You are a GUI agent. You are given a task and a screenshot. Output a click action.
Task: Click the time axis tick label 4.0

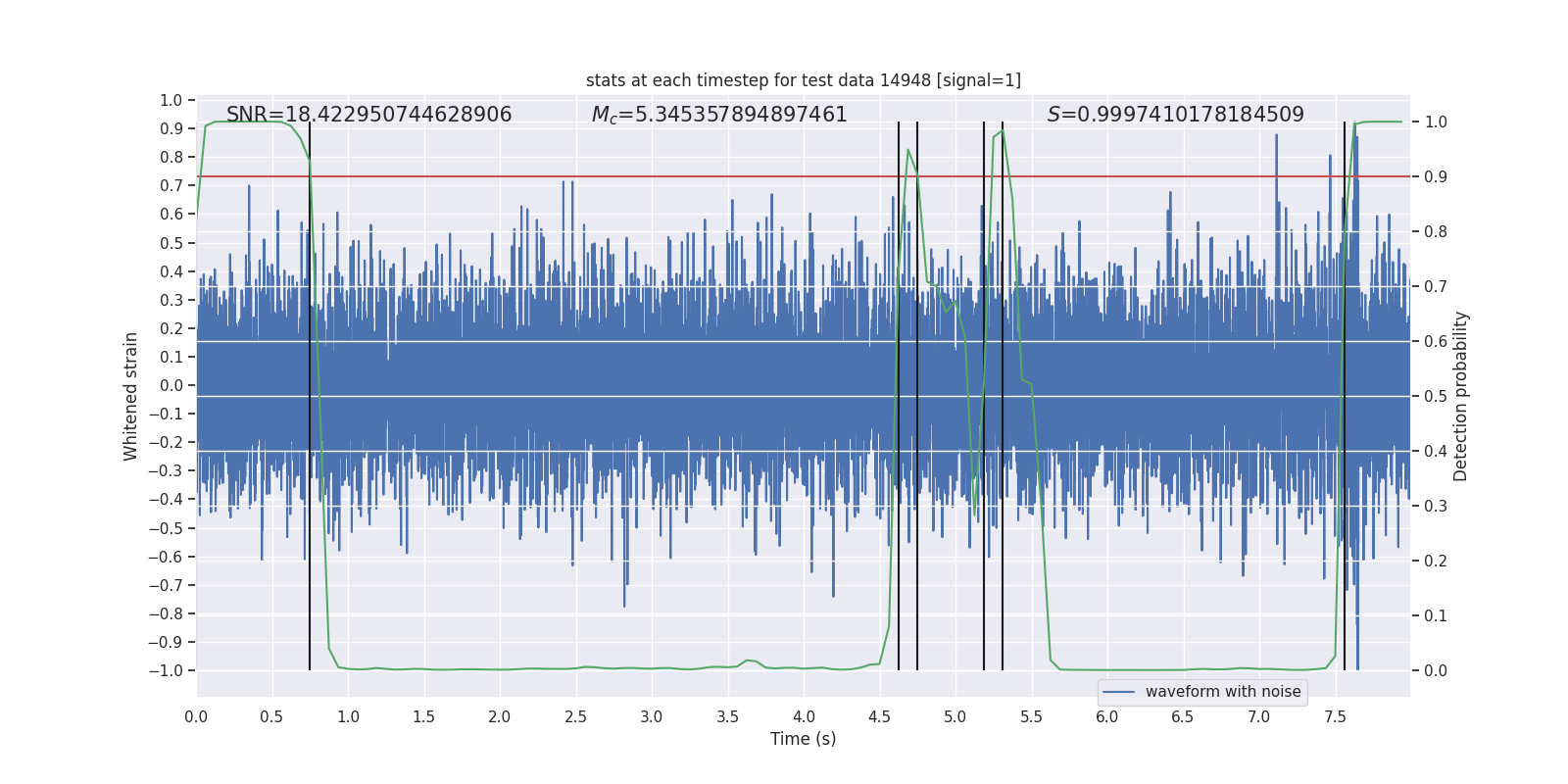[804, 717]
